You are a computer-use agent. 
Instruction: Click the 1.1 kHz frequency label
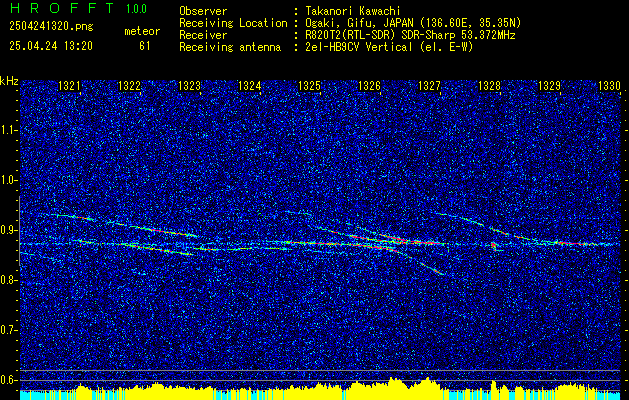[x=8, y=130]
